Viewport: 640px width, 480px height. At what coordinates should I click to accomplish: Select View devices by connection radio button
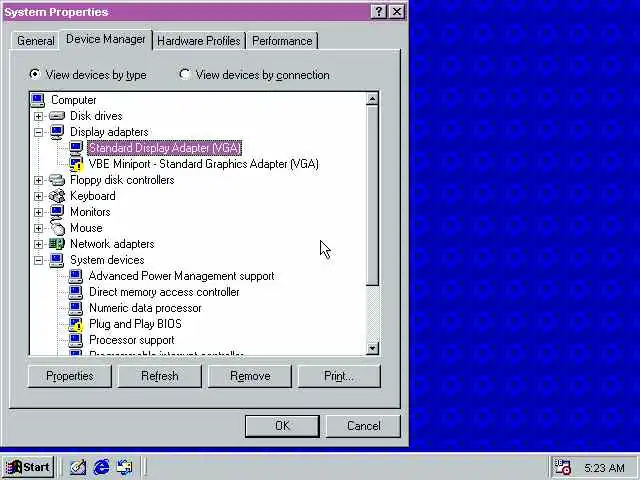coord(184,74)
